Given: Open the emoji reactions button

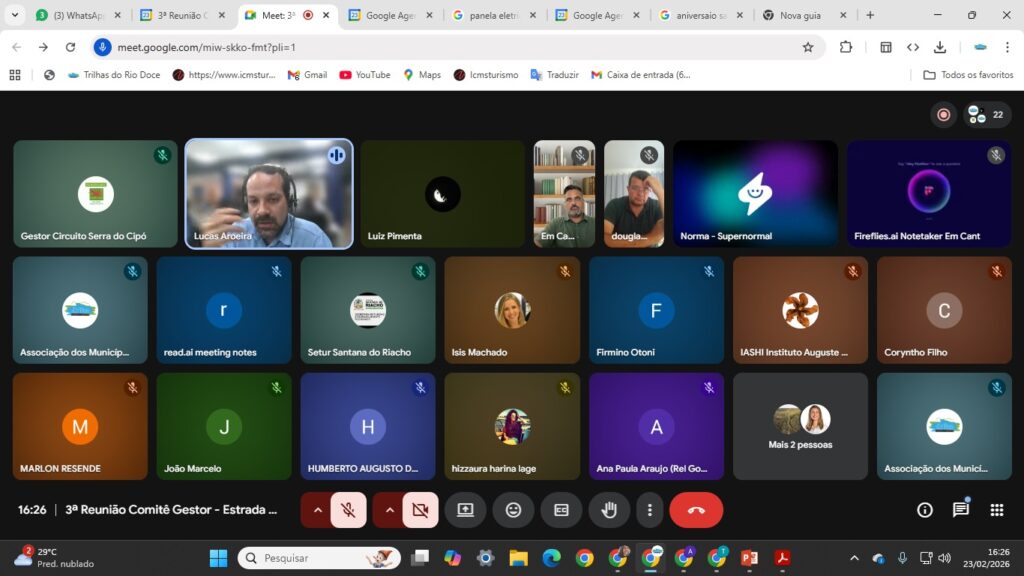Looking at the screenshot, I should (x=513, y=510).
